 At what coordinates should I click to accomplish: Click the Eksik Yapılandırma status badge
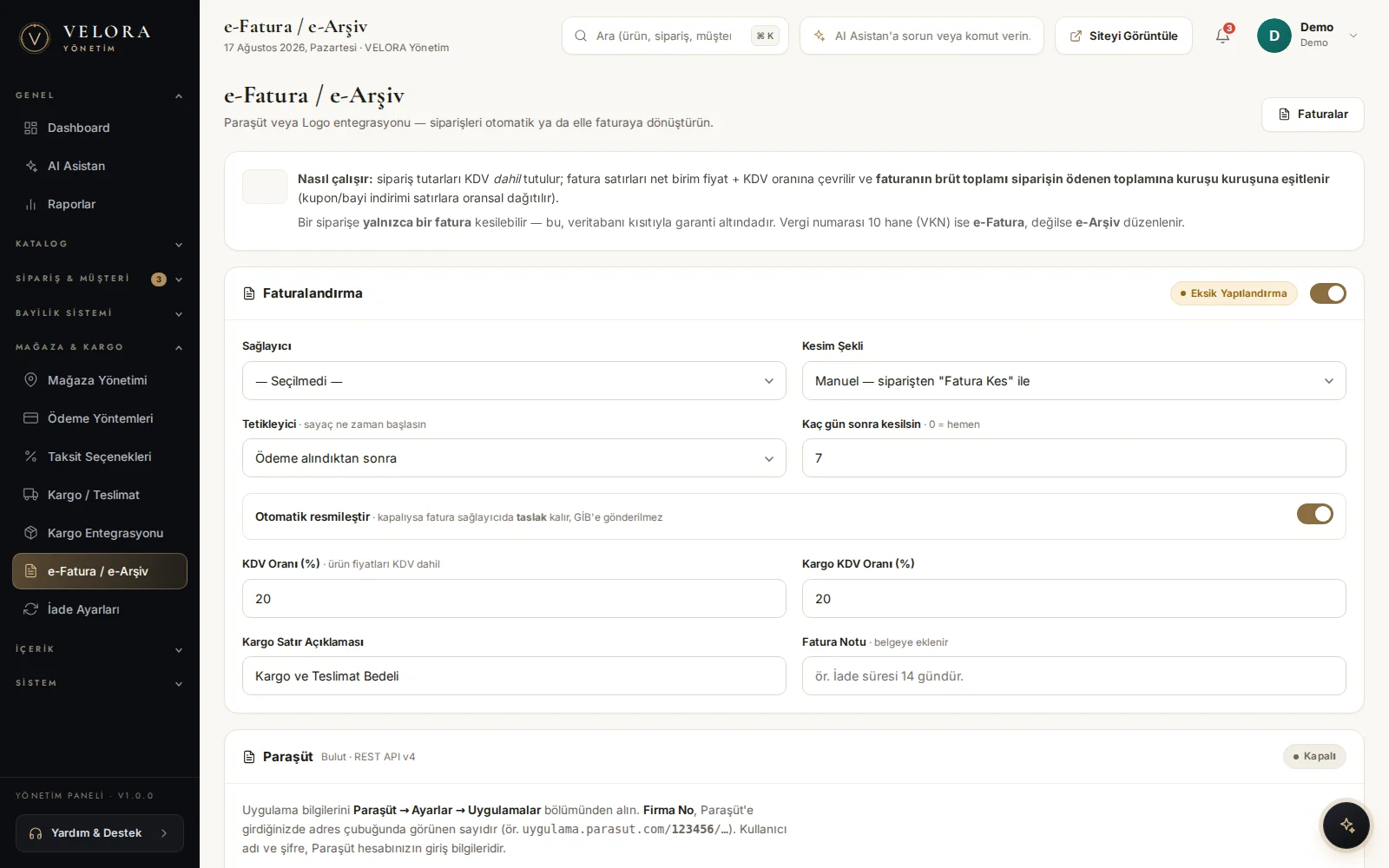pos(1234,293)
